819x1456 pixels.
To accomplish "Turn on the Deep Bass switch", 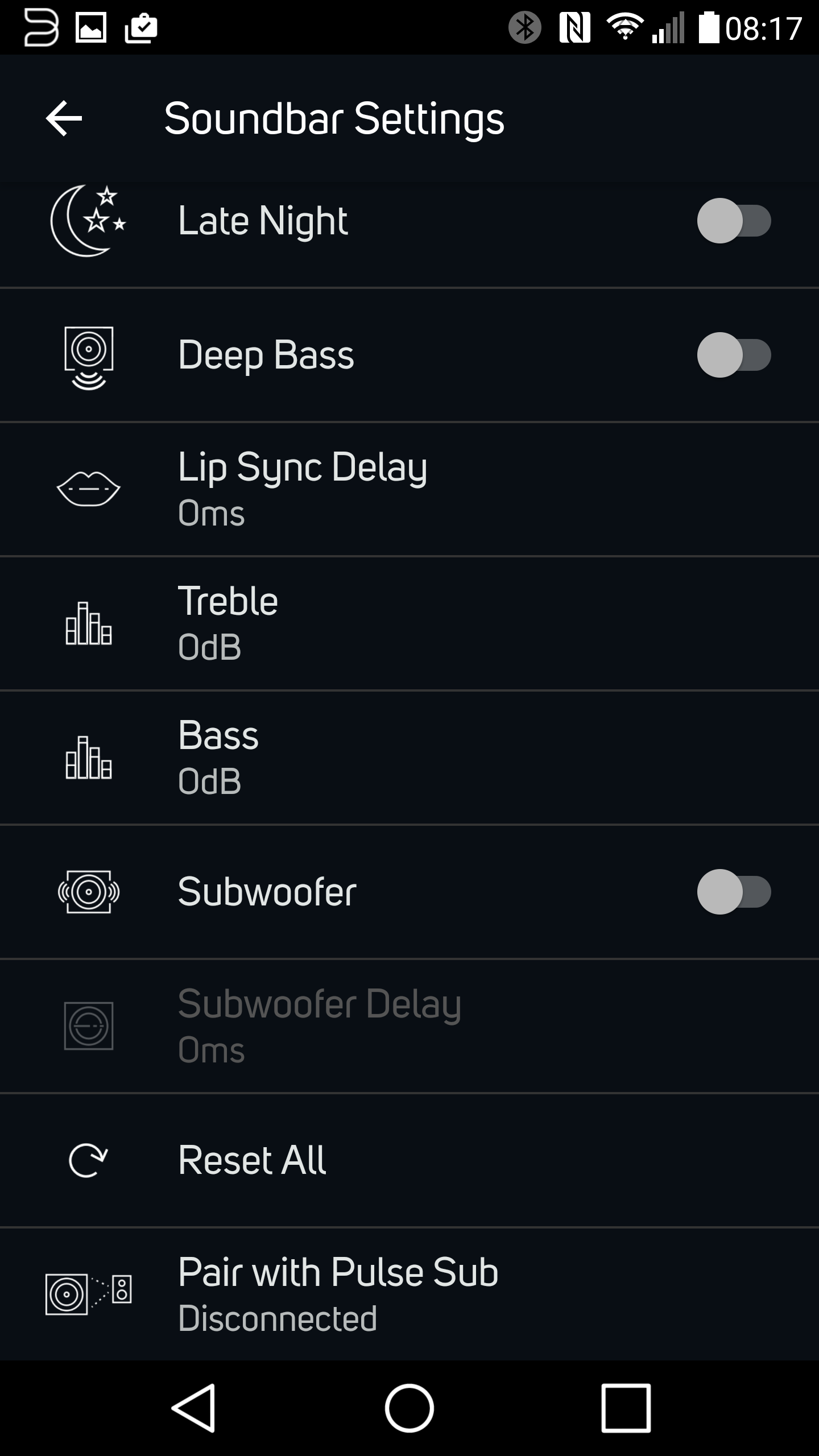I will coord(734,355).
